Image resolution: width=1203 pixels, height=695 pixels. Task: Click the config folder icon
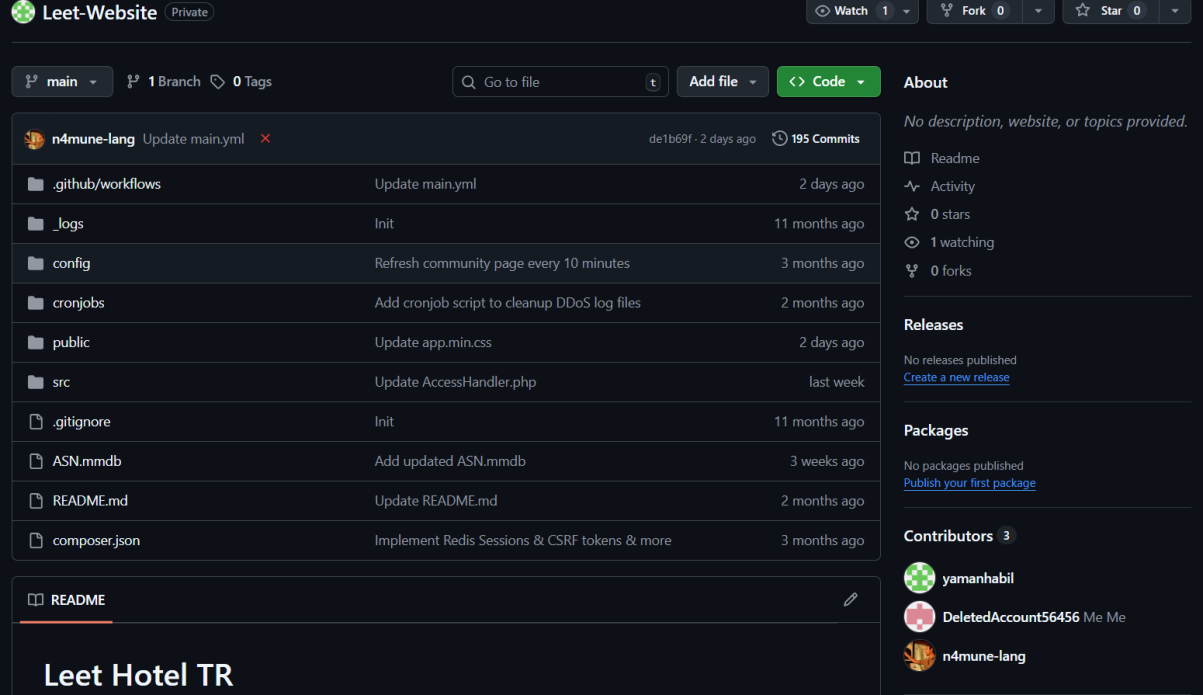(36, 263)
